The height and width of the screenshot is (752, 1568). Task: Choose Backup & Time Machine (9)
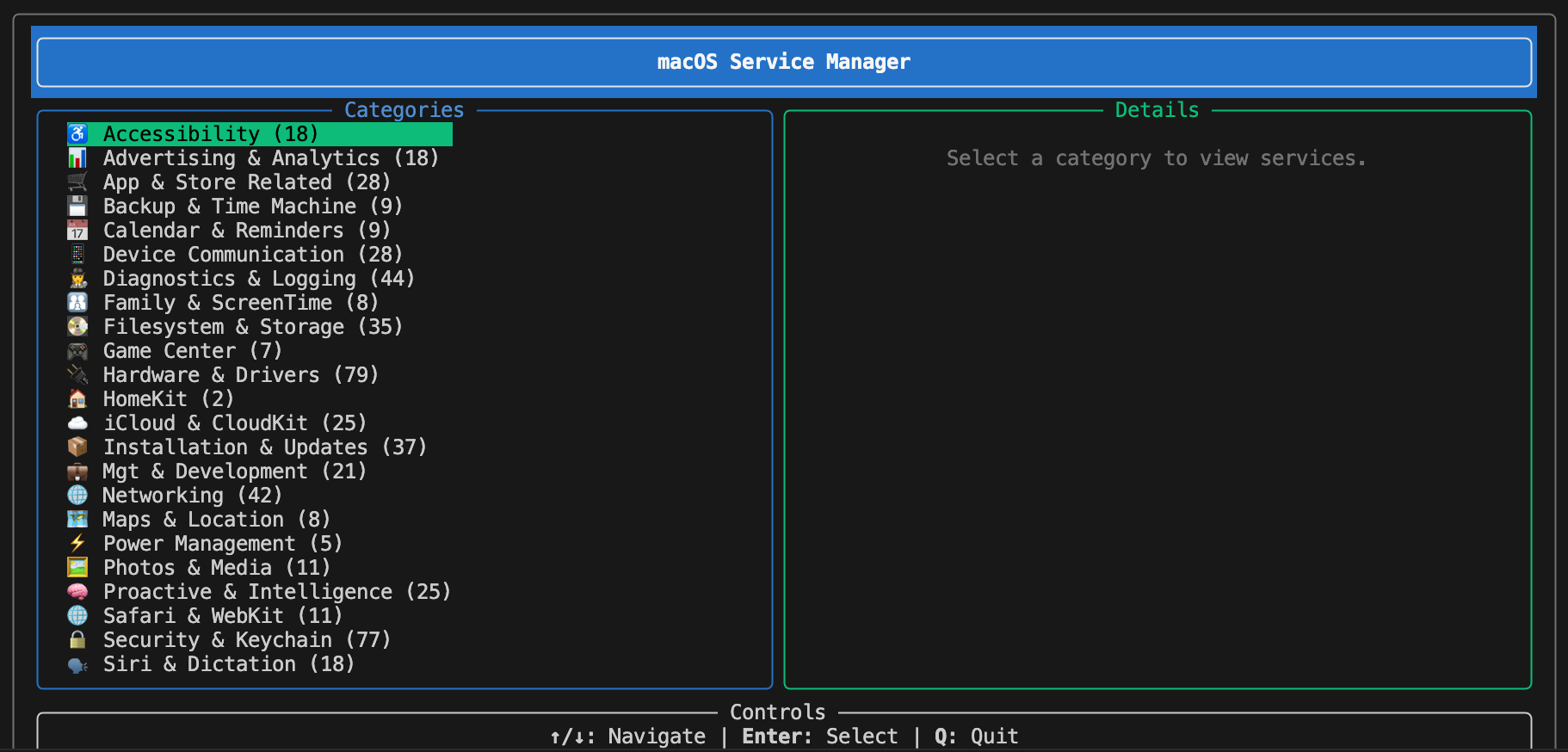click(x=253, y=206)
